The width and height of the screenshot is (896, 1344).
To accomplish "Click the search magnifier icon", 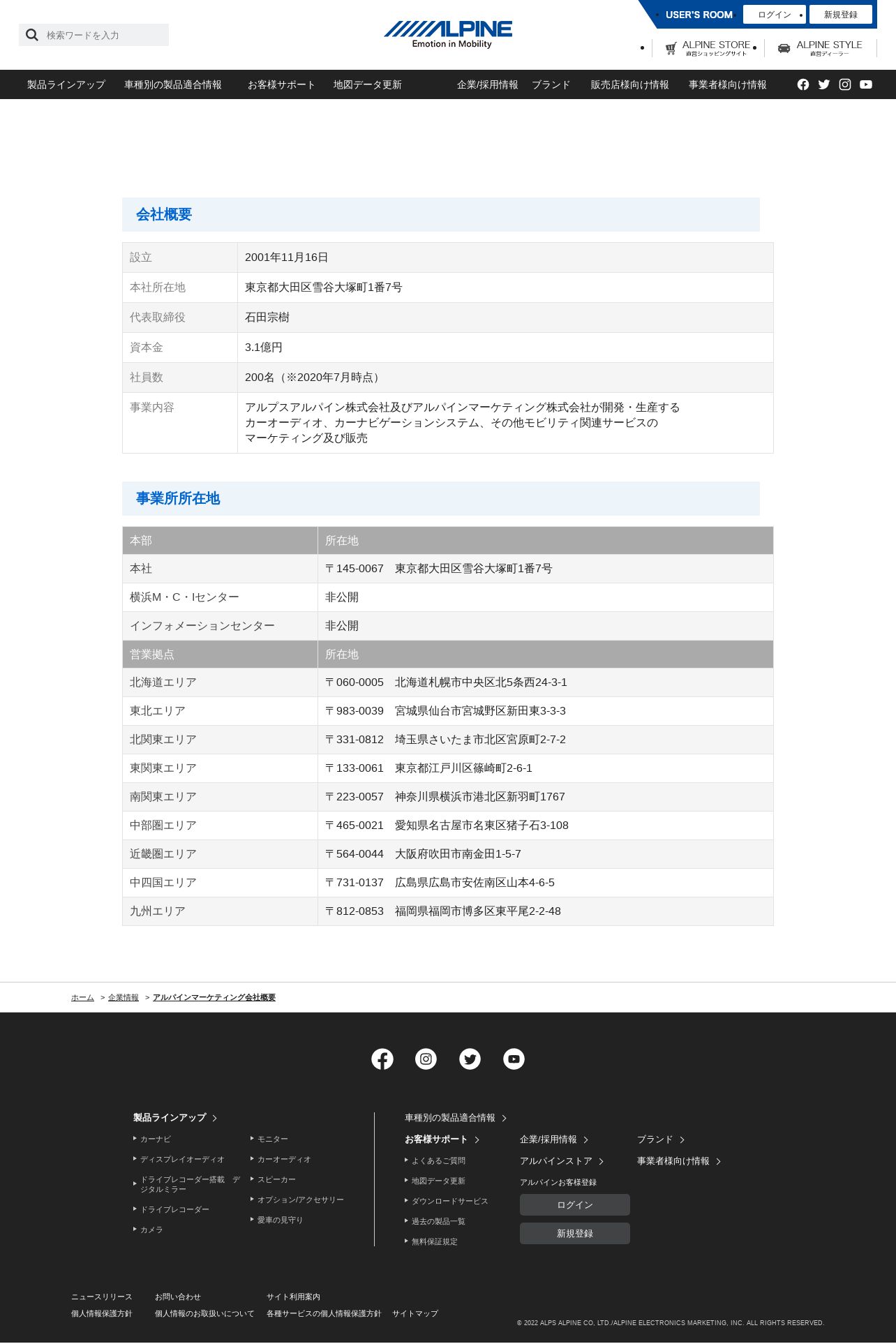I will 32,35.
